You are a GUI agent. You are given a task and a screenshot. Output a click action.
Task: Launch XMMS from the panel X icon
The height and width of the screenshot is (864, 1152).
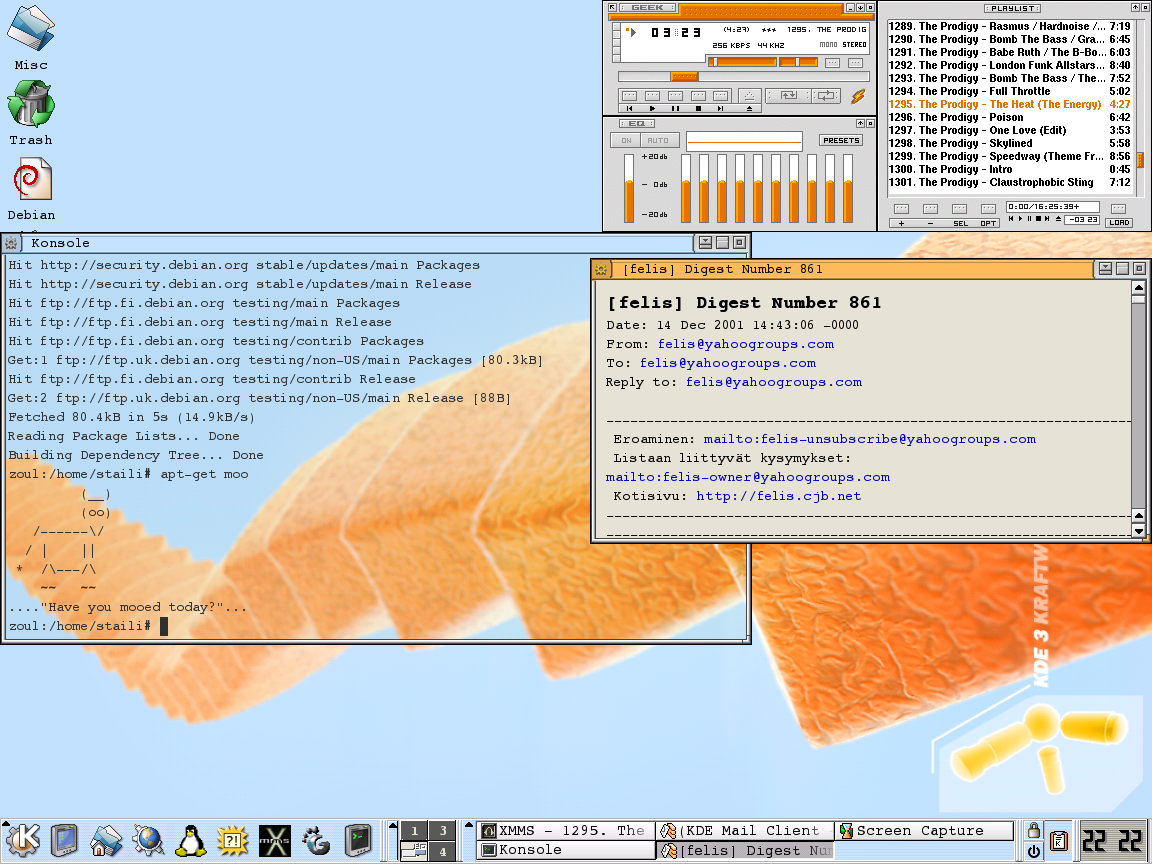(x=274, y=840)
